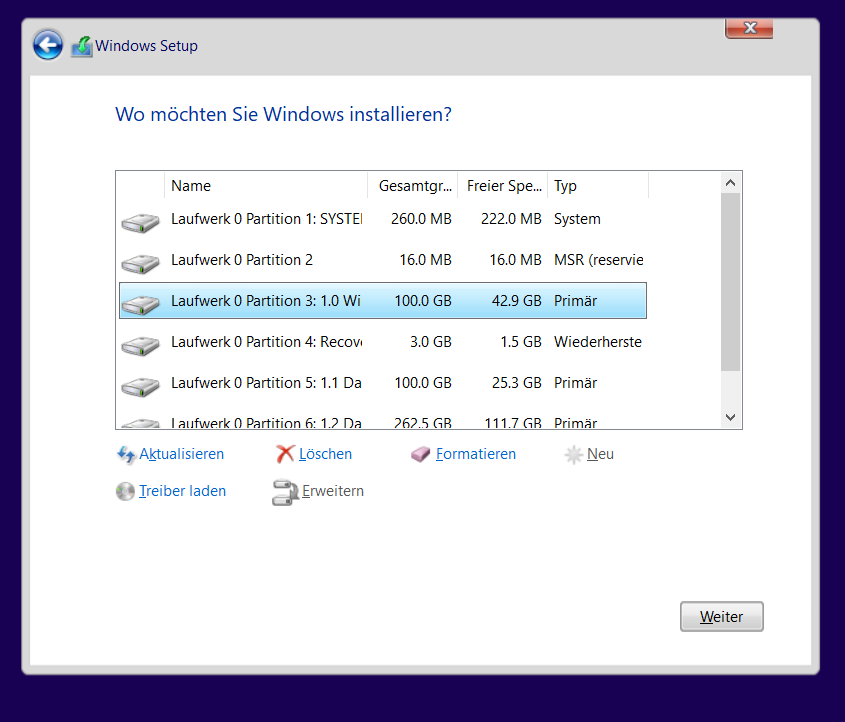
Task: Select Laufwerk 0 Partition 4: Recov row
Action: [383, 342]
